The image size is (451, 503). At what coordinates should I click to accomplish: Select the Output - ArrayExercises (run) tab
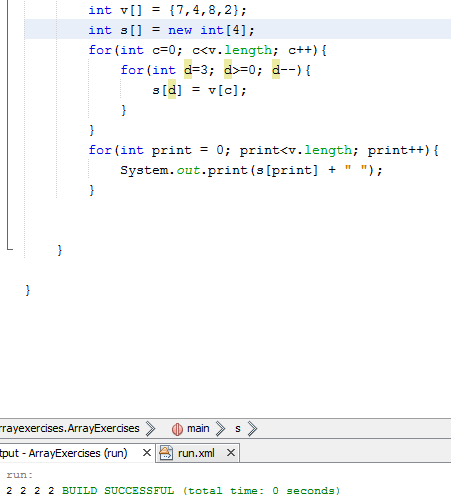coord(64,453)
